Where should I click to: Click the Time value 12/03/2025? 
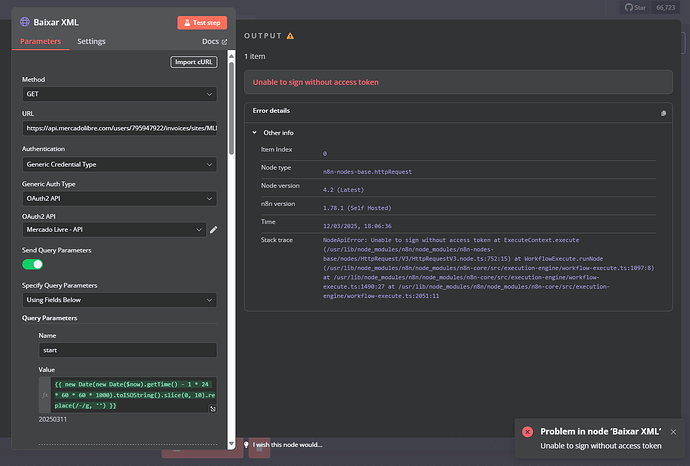(357, 226)
